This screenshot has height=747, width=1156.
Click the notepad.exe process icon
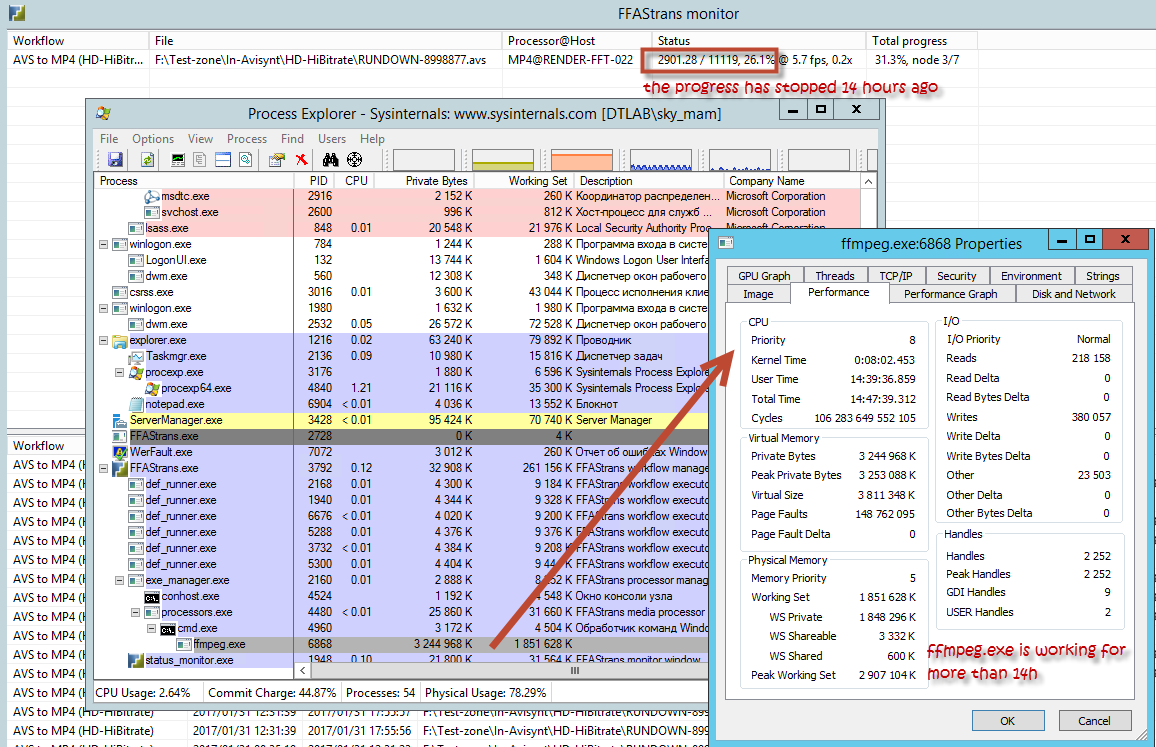point(136,404)
